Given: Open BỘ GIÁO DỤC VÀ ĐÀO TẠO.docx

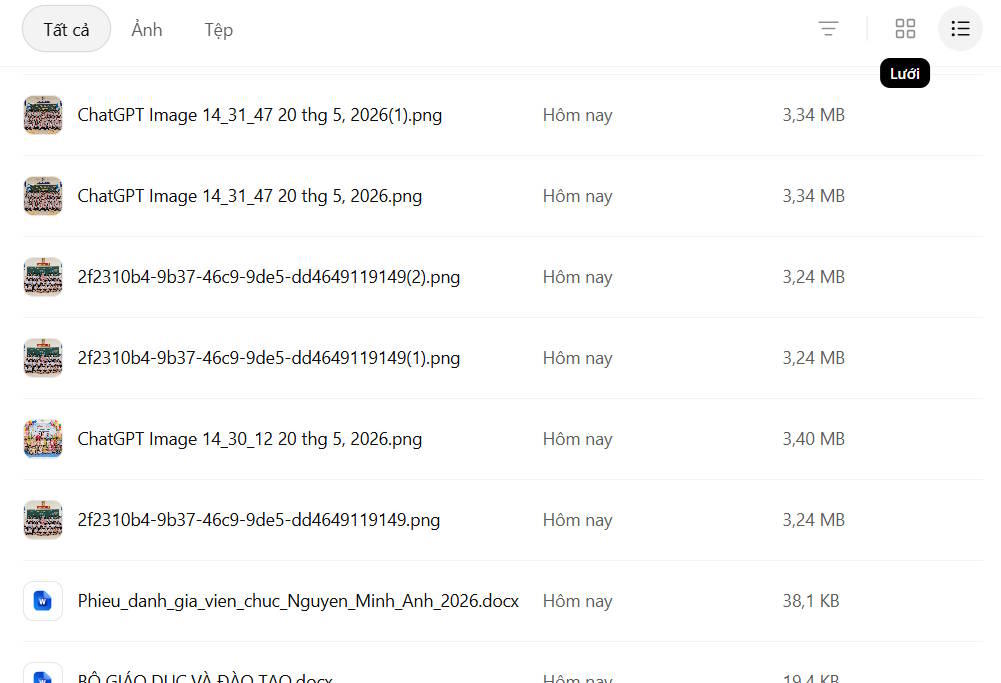Looking at the screenshot, I should (205, 677).
